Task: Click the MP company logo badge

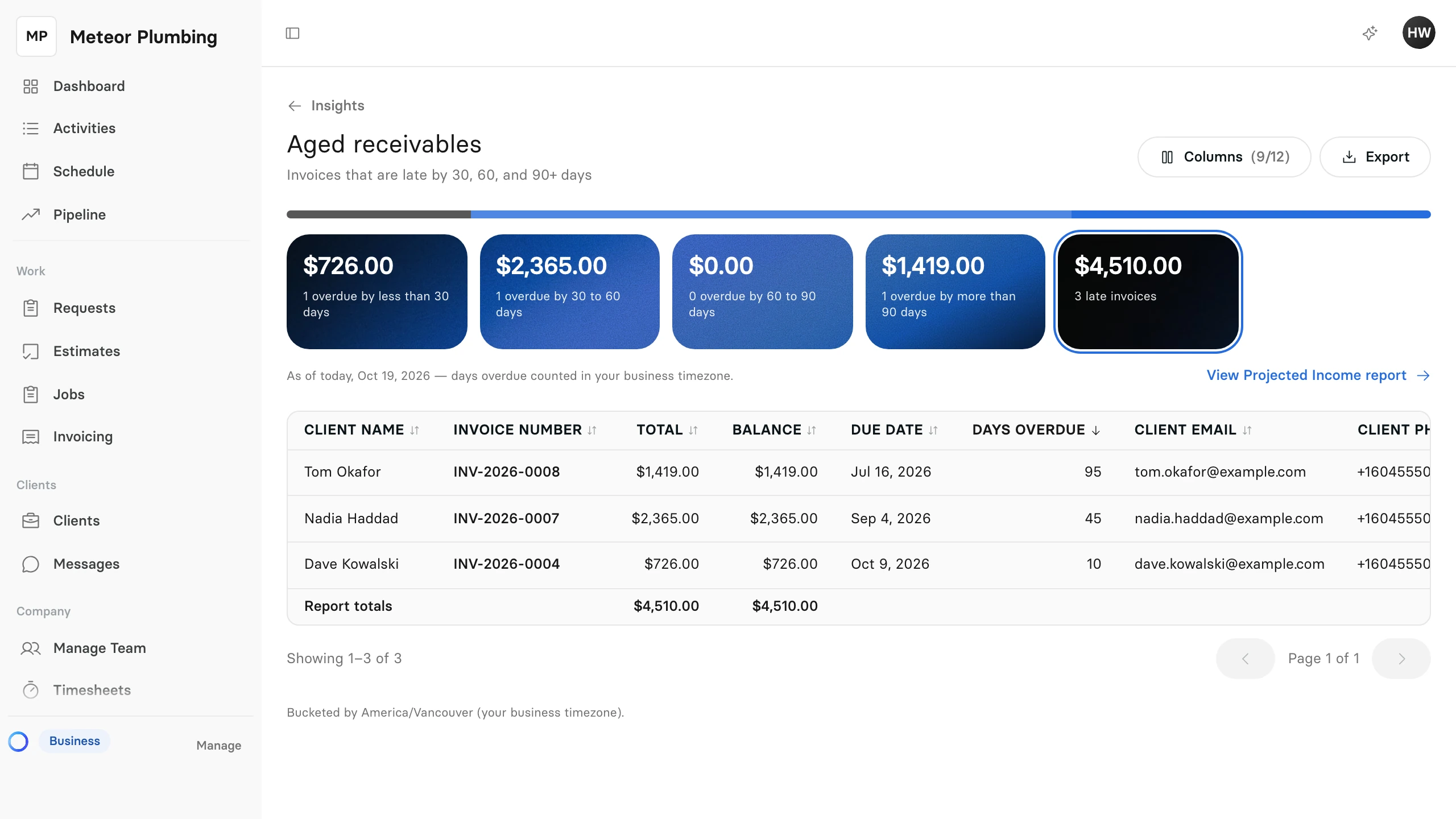Action: (36, 36)
